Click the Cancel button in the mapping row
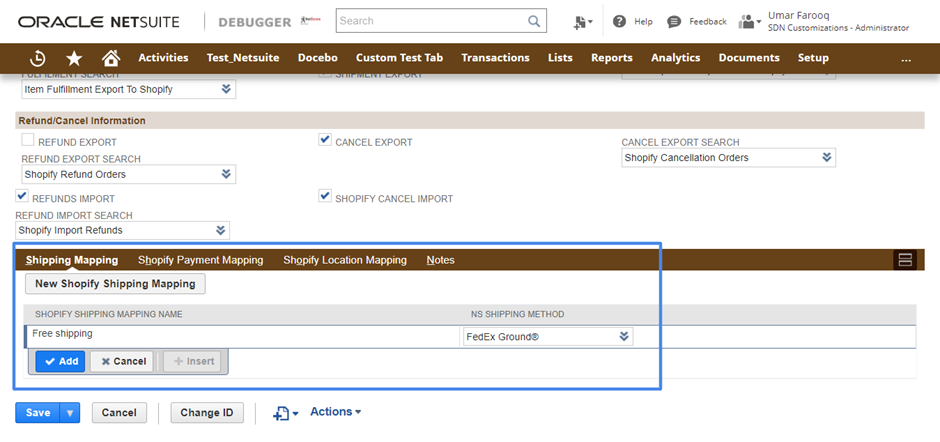Image resolution: width=940 pixels, height=442 pixels. pyautogui.click(x=122, y=361)
